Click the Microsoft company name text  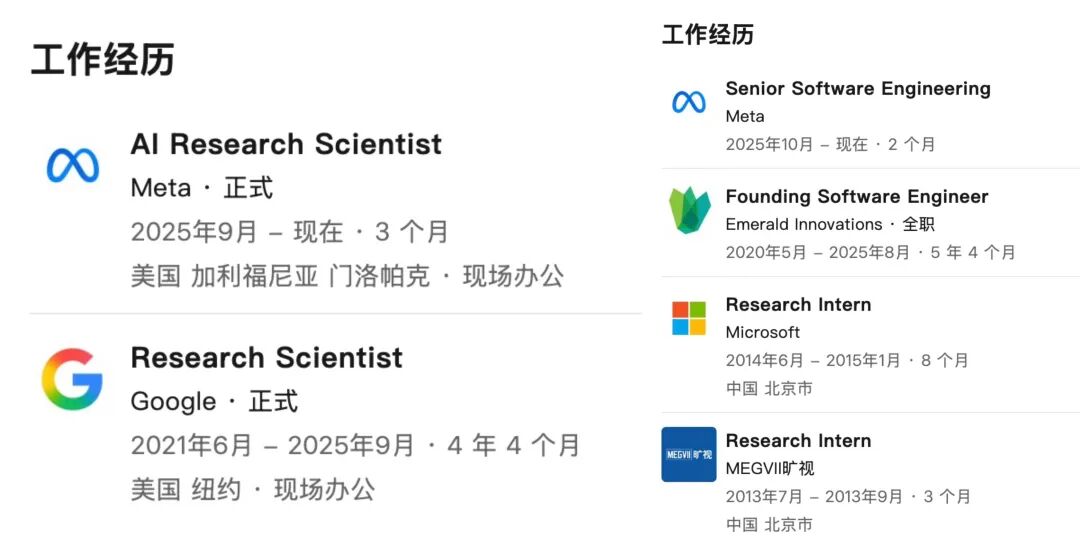(763, 332)
